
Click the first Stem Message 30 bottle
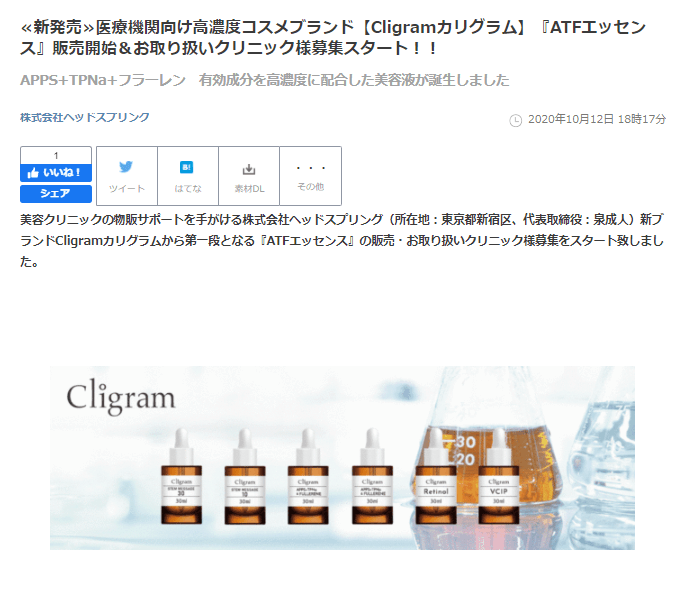pos(181,476)
